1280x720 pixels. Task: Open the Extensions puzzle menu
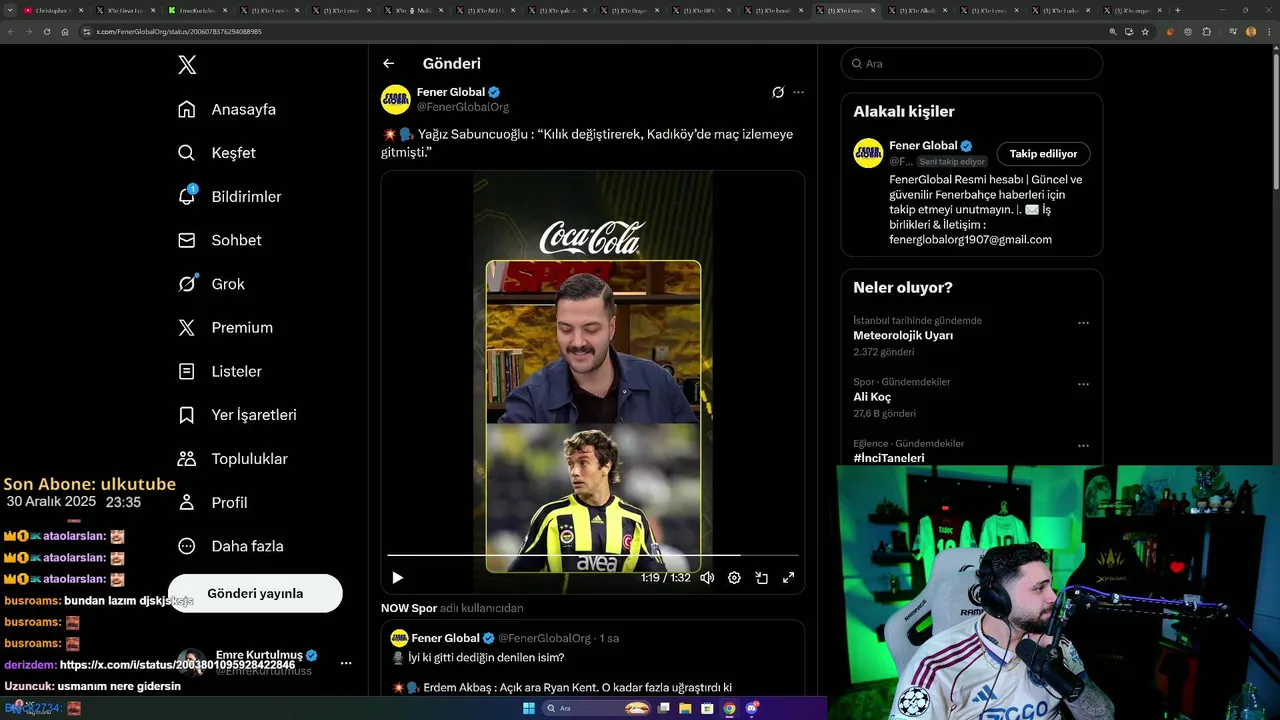click(x=1207, y=31)
